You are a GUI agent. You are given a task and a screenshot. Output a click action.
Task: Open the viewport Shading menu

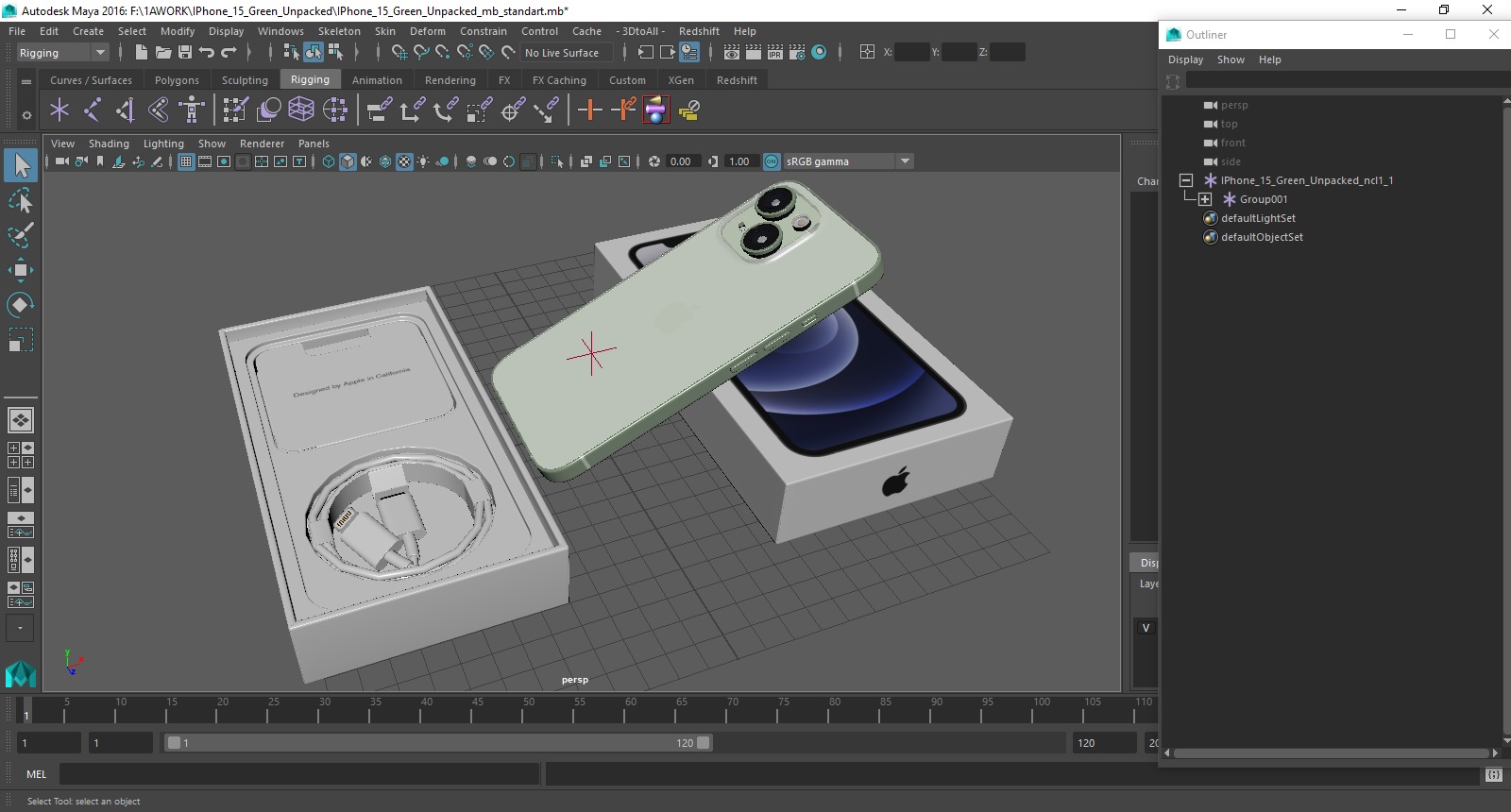[109, 144]
